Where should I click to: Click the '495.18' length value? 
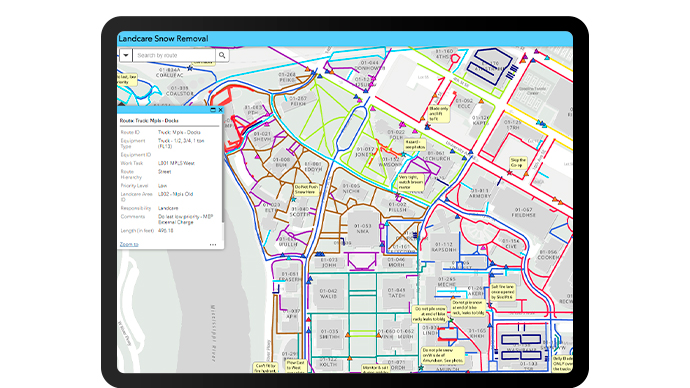(165, 231)
